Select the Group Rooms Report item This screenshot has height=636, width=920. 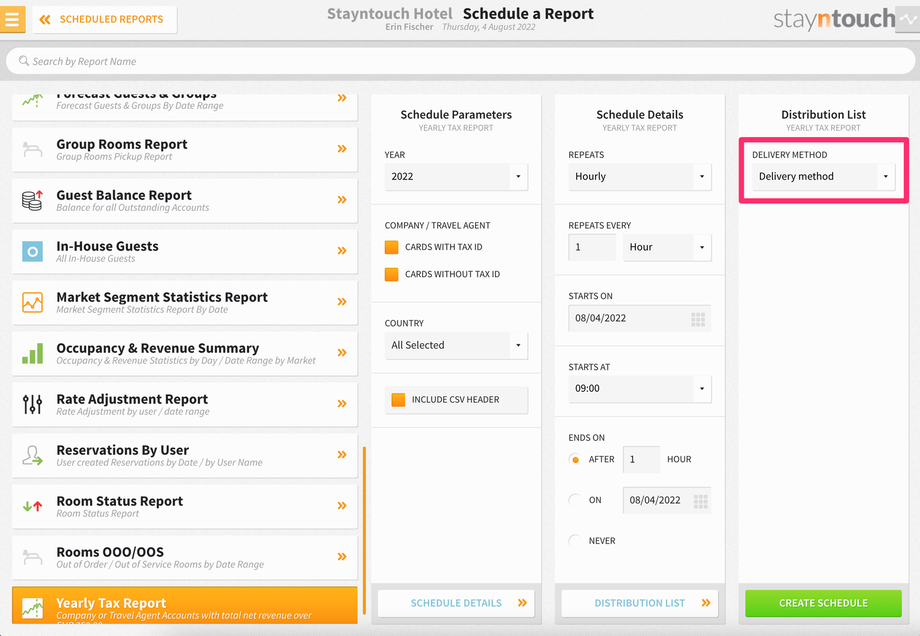pyautogui.click(x=185, y=150)
